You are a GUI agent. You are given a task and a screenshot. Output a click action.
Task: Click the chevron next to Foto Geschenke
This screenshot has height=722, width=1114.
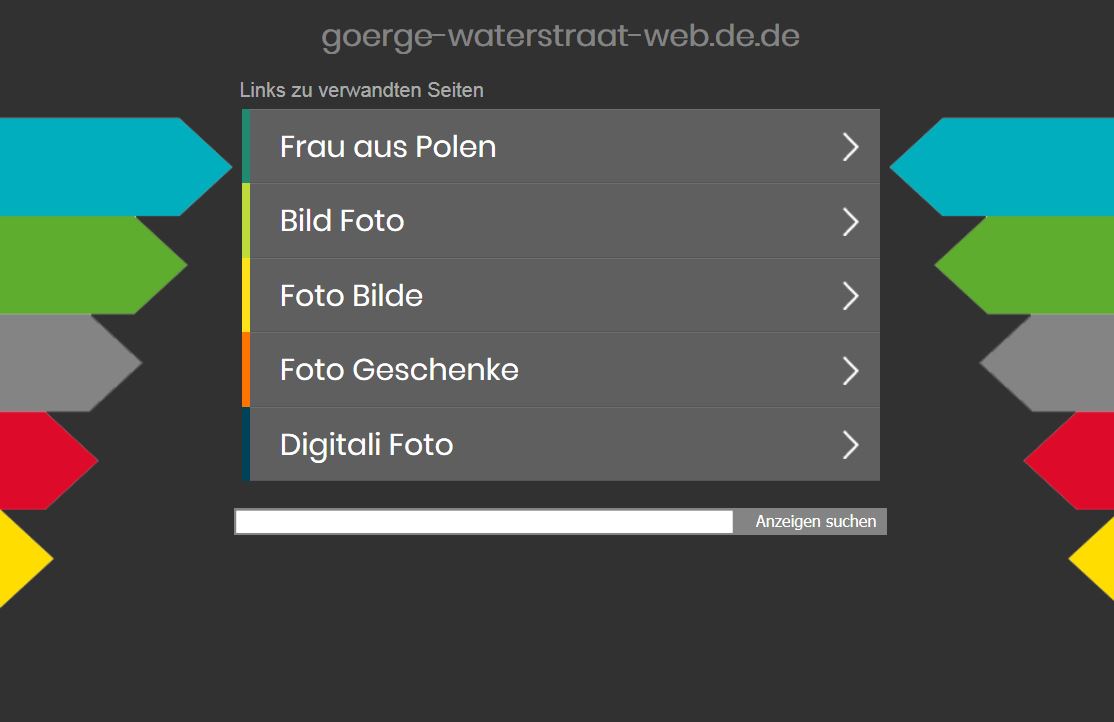[x=850, y=370]
